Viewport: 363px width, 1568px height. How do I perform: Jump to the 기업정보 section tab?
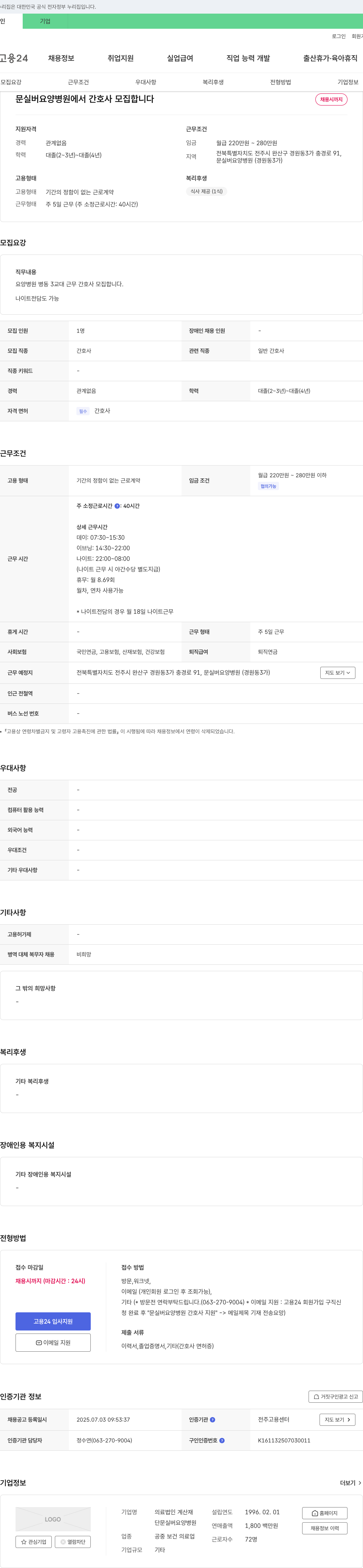click(348, 82)
